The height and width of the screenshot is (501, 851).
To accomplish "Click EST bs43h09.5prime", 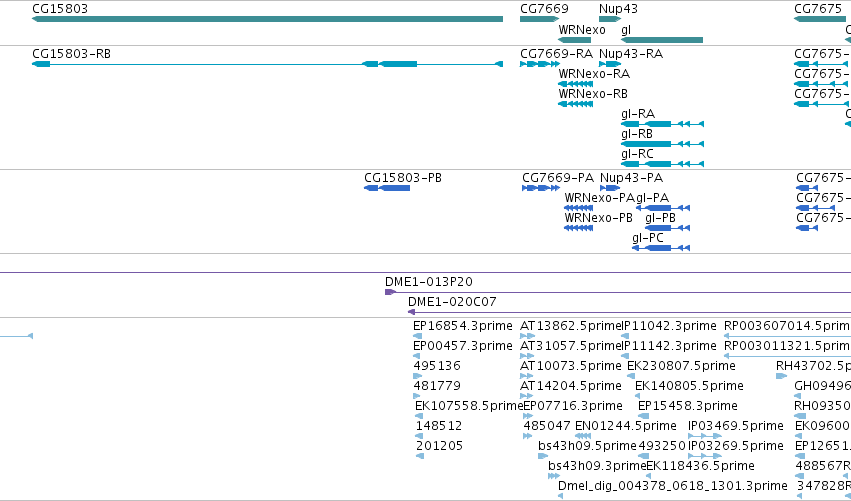I will pos(587,447).
